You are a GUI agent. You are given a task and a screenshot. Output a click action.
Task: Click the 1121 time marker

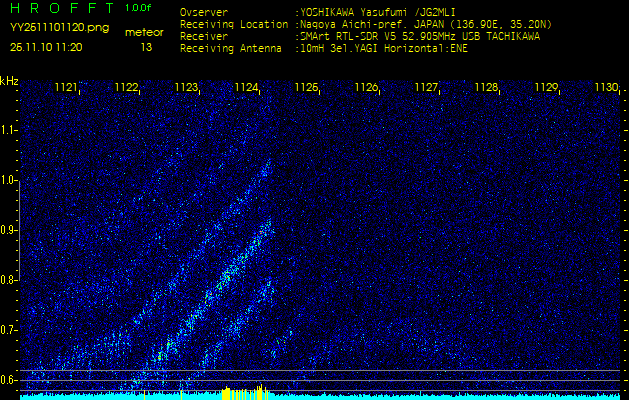click(66, 87)
